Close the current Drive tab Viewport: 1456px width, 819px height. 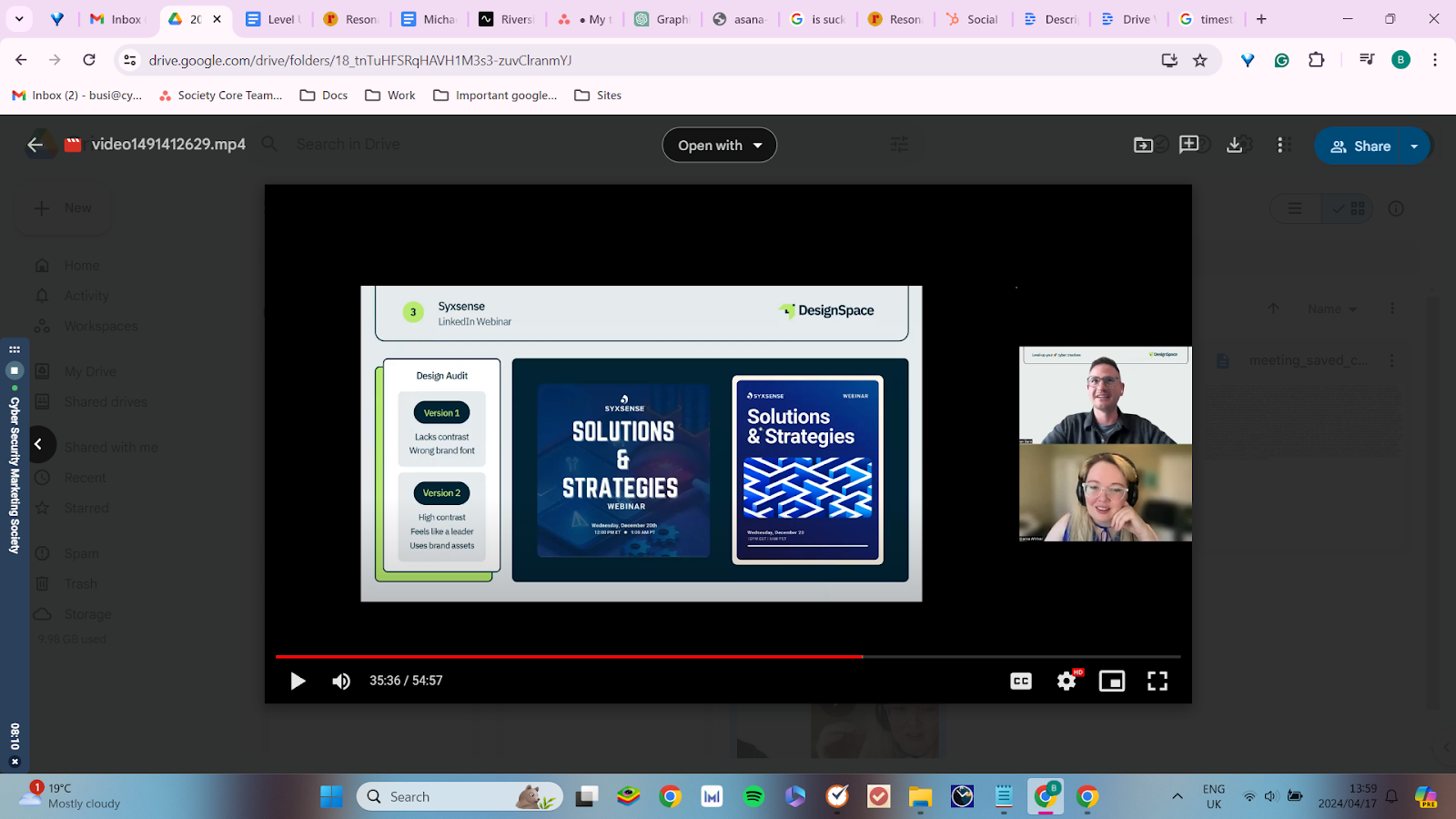217,19
